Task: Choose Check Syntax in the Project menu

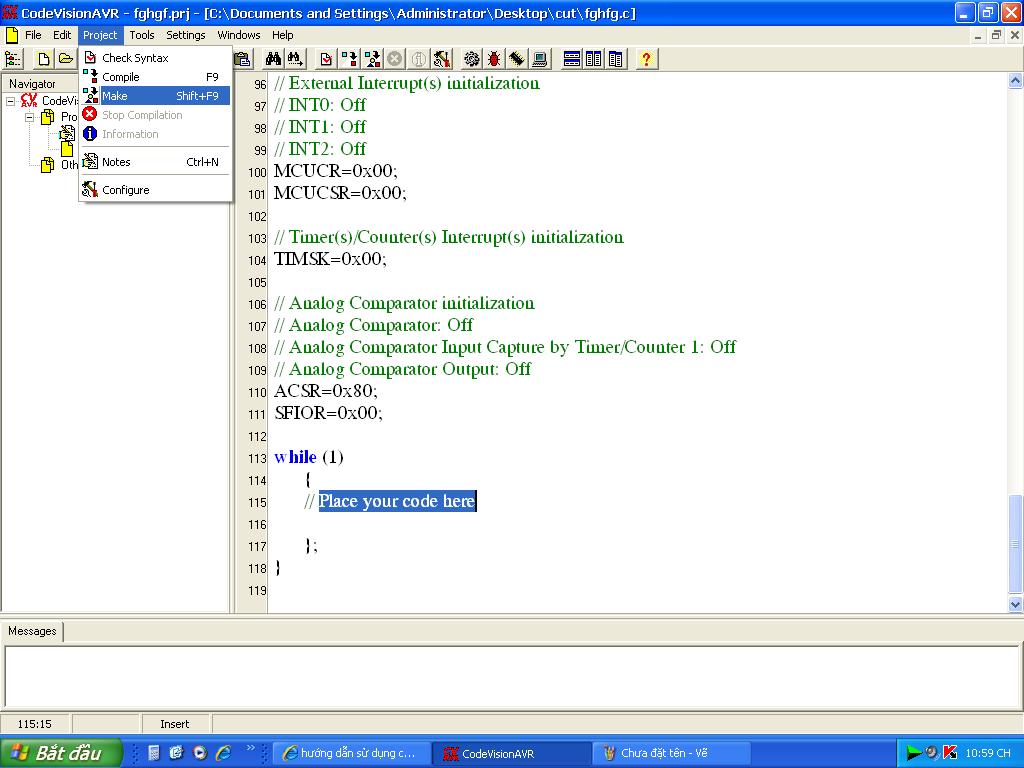Action: (x=135, y=58)
